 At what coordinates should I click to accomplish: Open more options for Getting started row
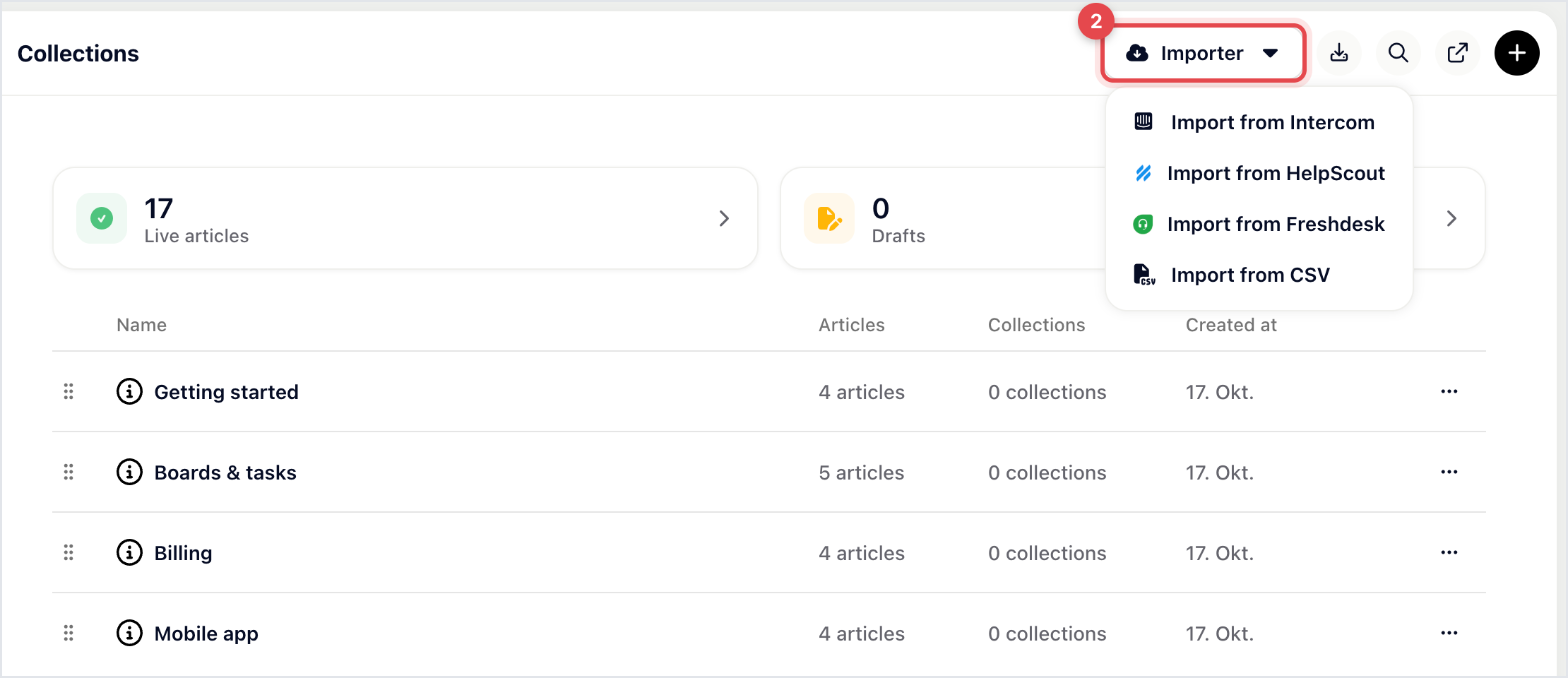point(1449,392)
